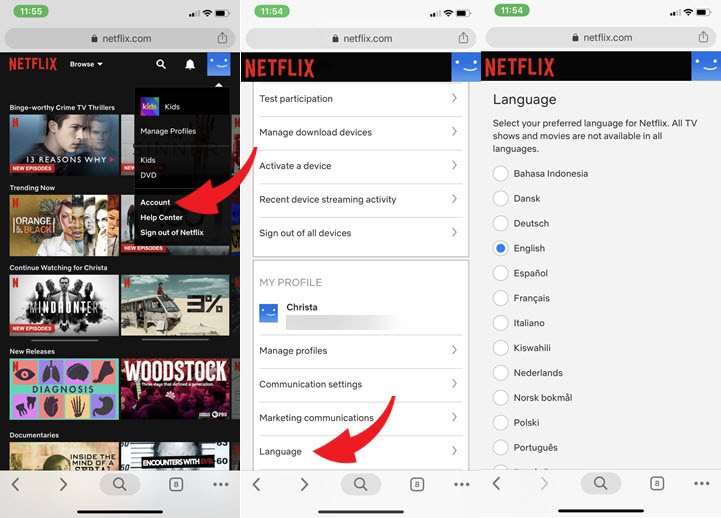Tap share icon in left screen address bar
721x518 pixels.
[x=222, y=38]
